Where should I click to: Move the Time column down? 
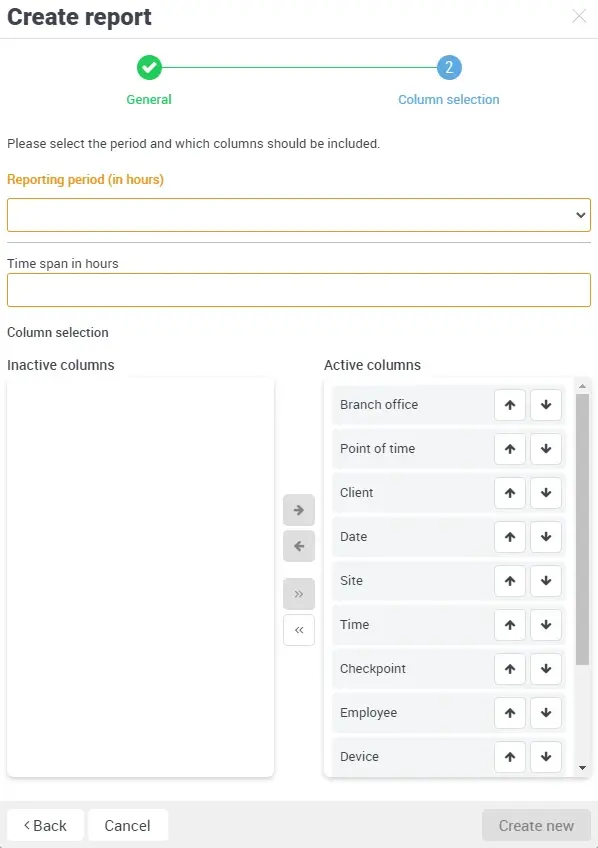pos(546,625)
